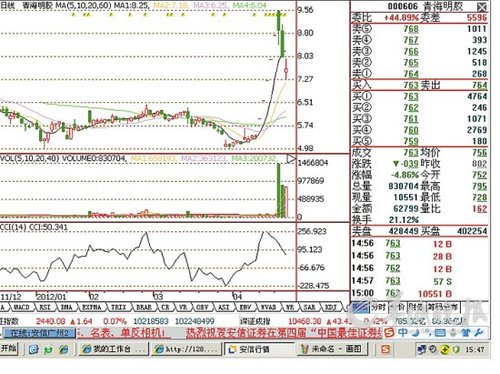Click the 000606 stock code title

point(402,6)
